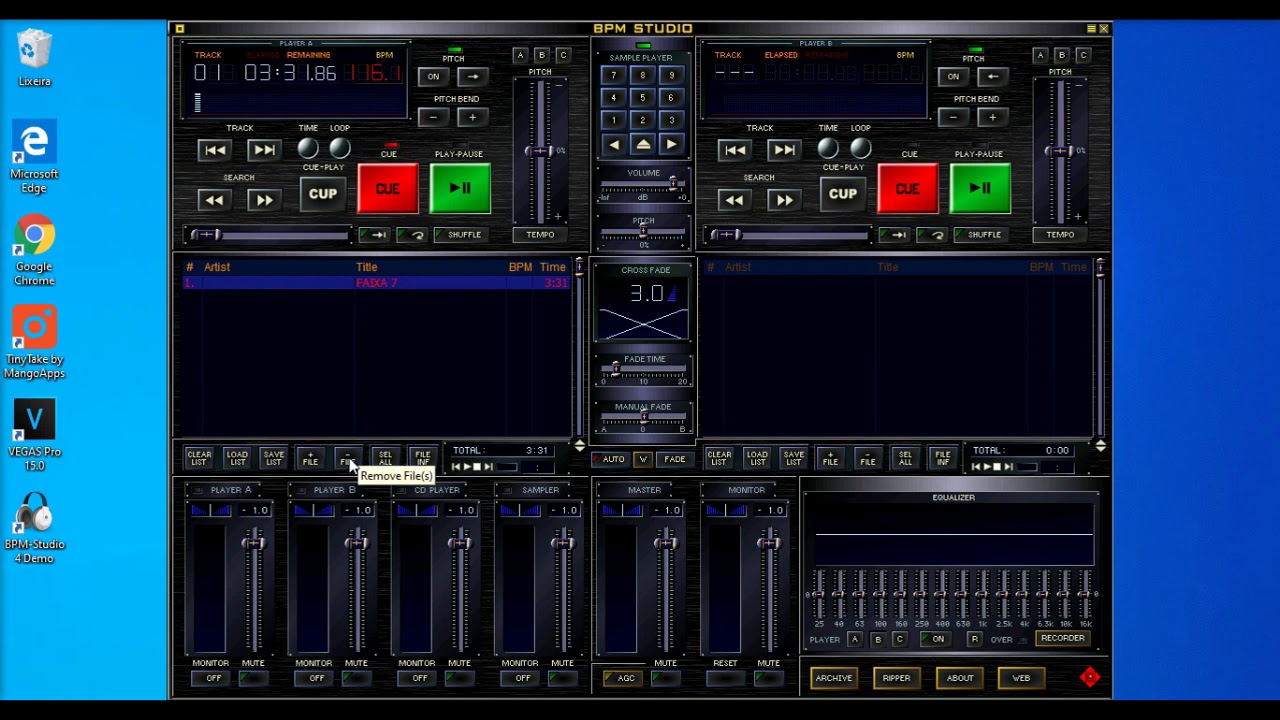Open the RIPPER panel
Screen dimensions: 1280x720
click(896, 679)
